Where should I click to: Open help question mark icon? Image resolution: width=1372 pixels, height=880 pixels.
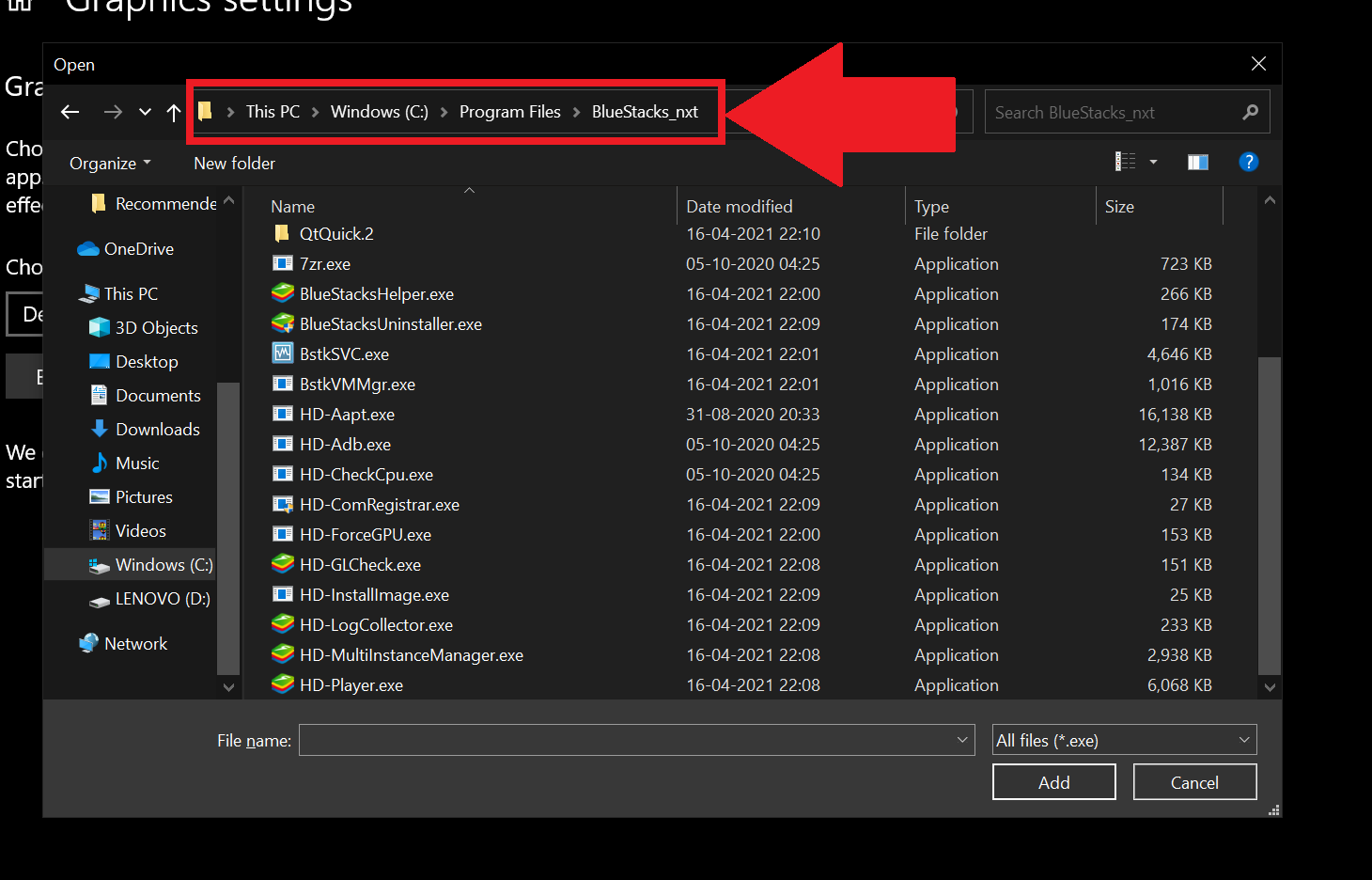(1248, 162)
